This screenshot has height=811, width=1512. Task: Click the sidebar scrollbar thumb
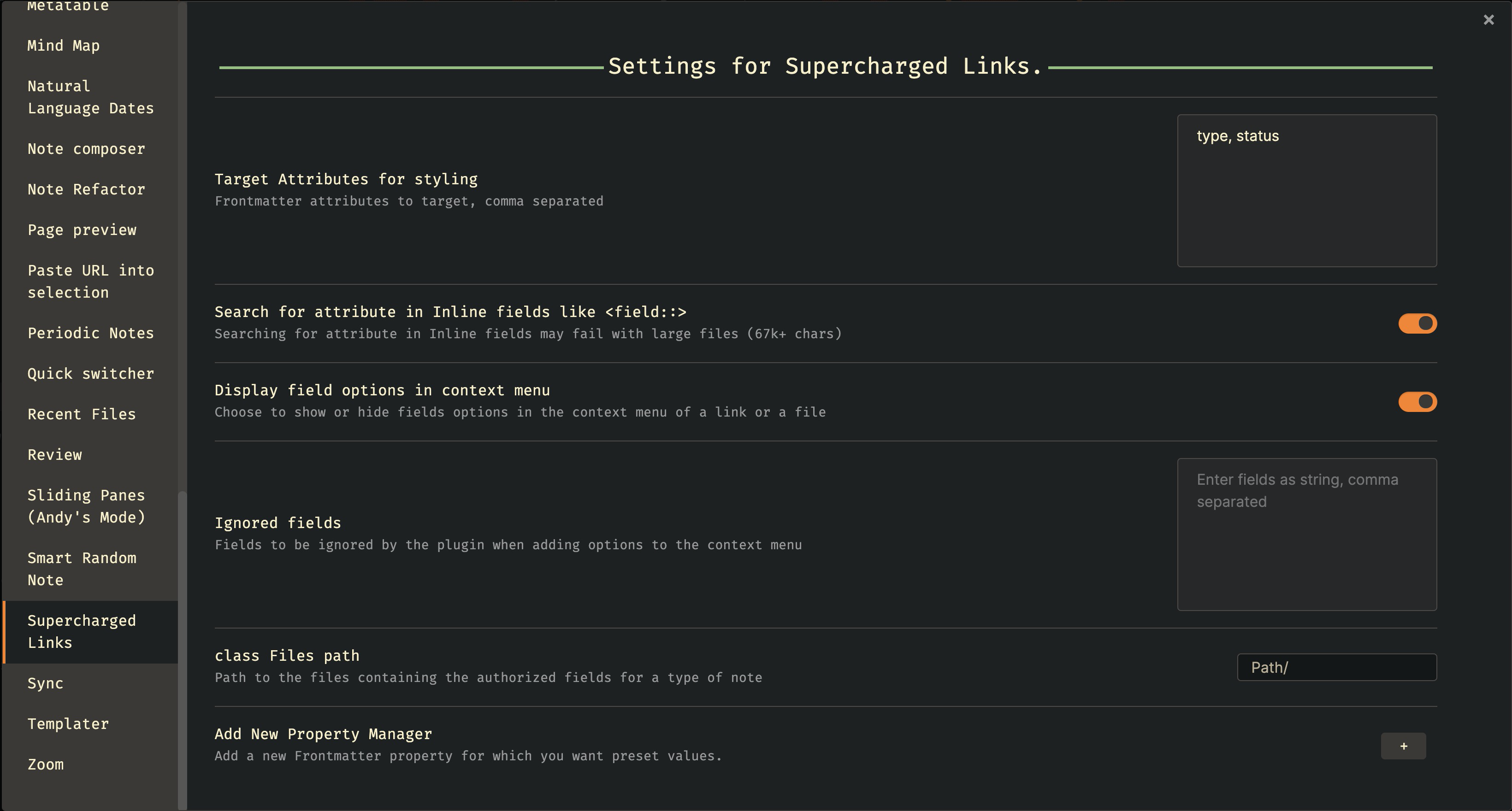pos(183,646)
